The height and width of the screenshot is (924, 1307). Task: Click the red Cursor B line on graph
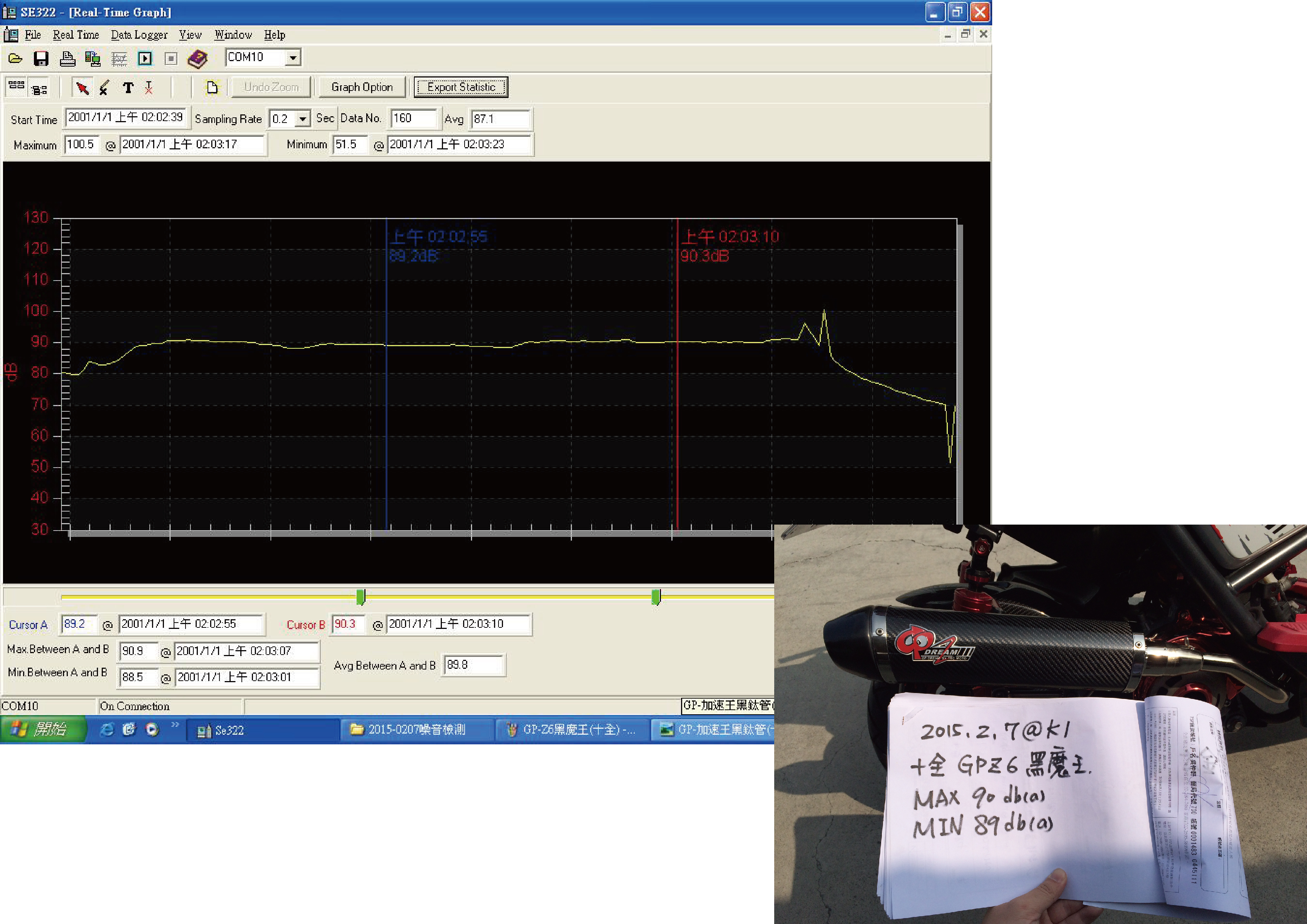coord(677,374)
